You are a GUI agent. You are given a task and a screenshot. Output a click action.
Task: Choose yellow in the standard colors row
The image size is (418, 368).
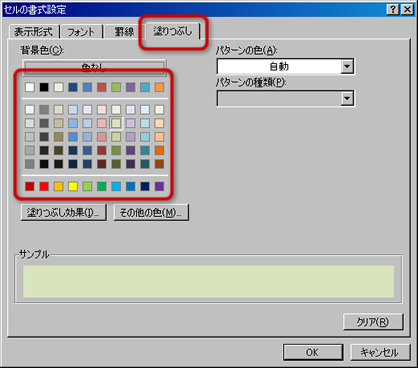pos(73,186)
